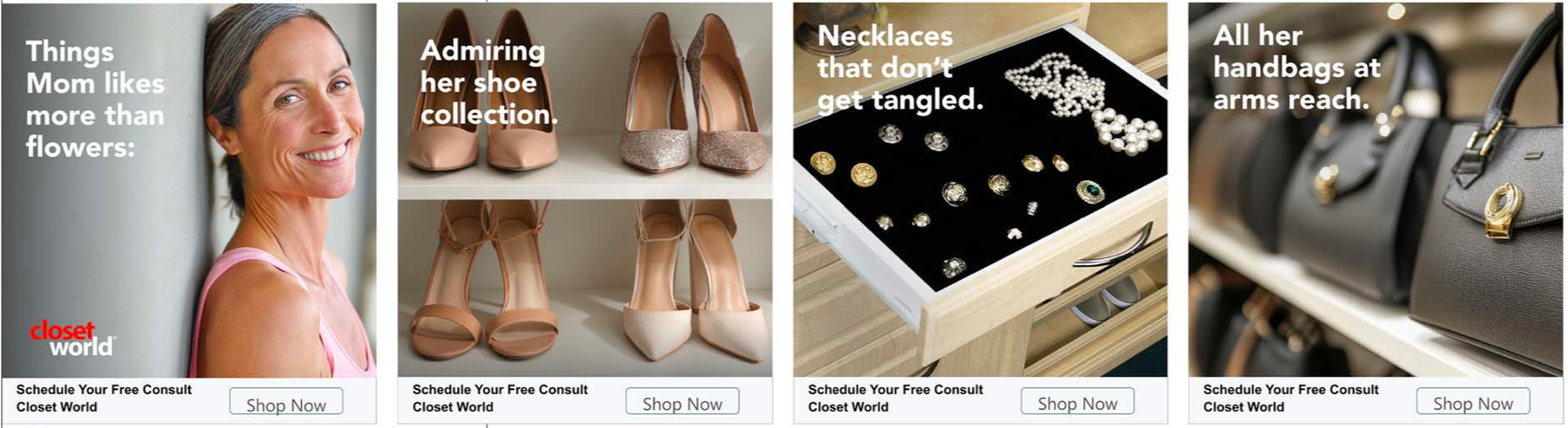Image resolution: width=1568 pixels, height=428 pixels.
Task: Open the handbags ad image
Action: tap(1375, 190)
